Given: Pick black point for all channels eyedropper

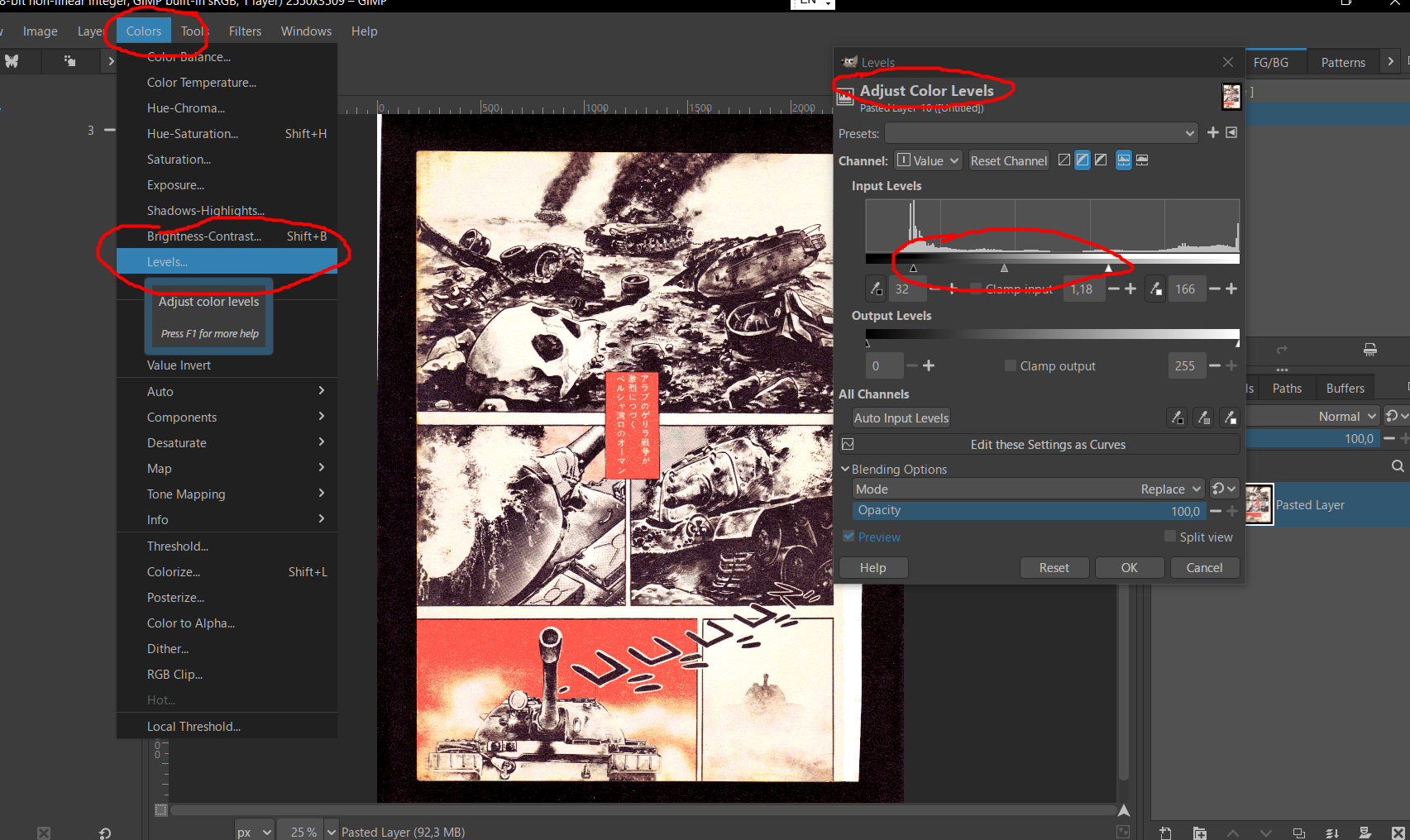Looking at the screenshot, I should click(1177, 418).
